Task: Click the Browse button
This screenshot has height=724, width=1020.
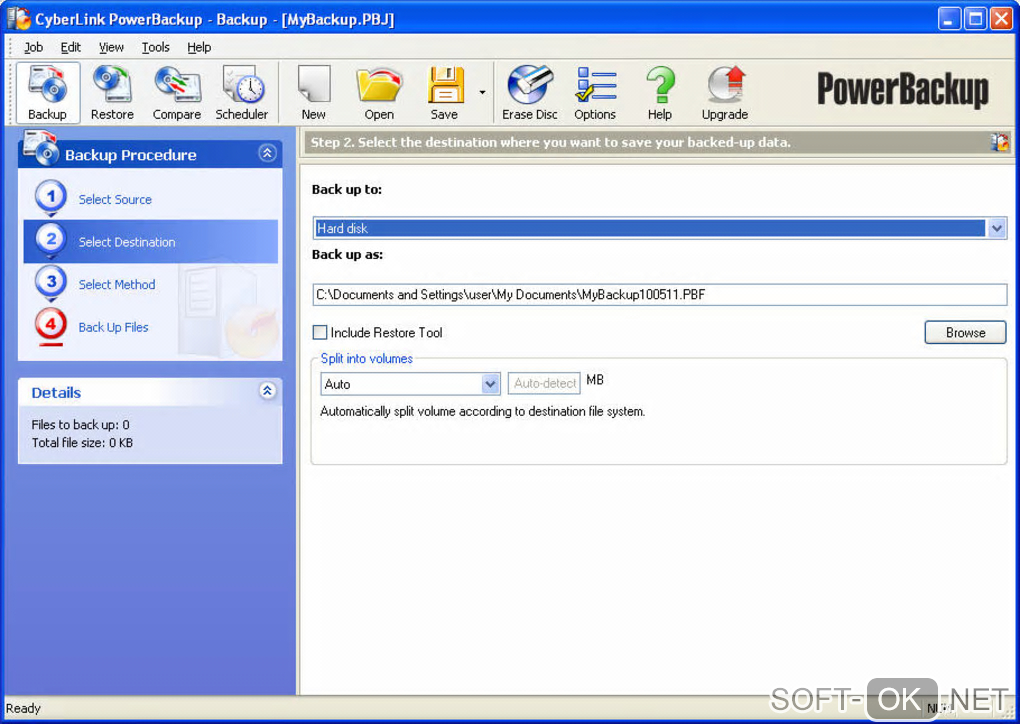Action: coord(965,332)
